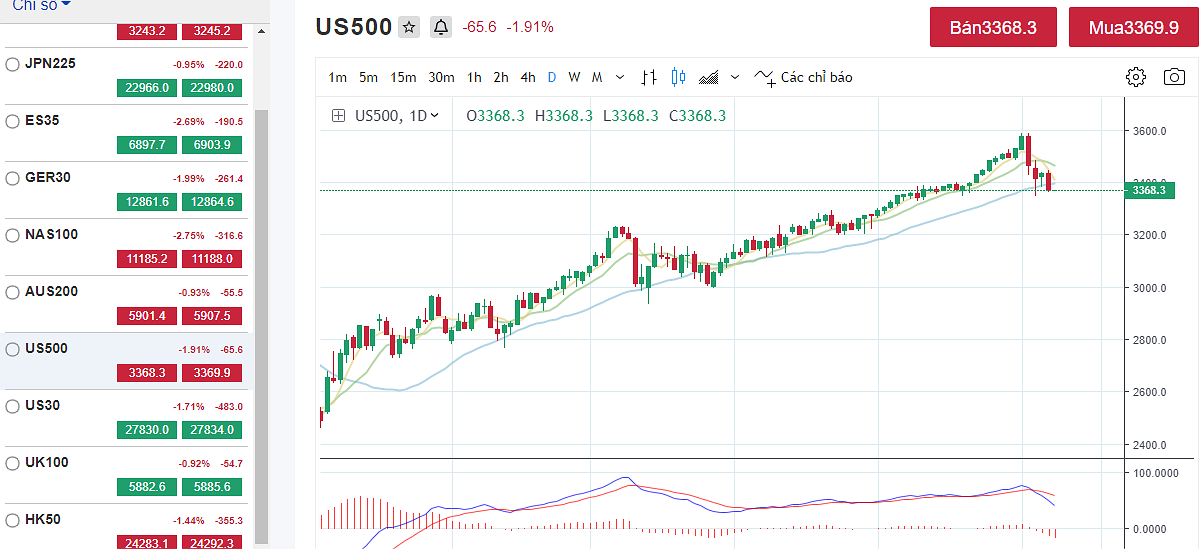1202x549 pixels.
Task: Click the plus box icon beside US500, 1D
Action: click(x=338, y=116)
